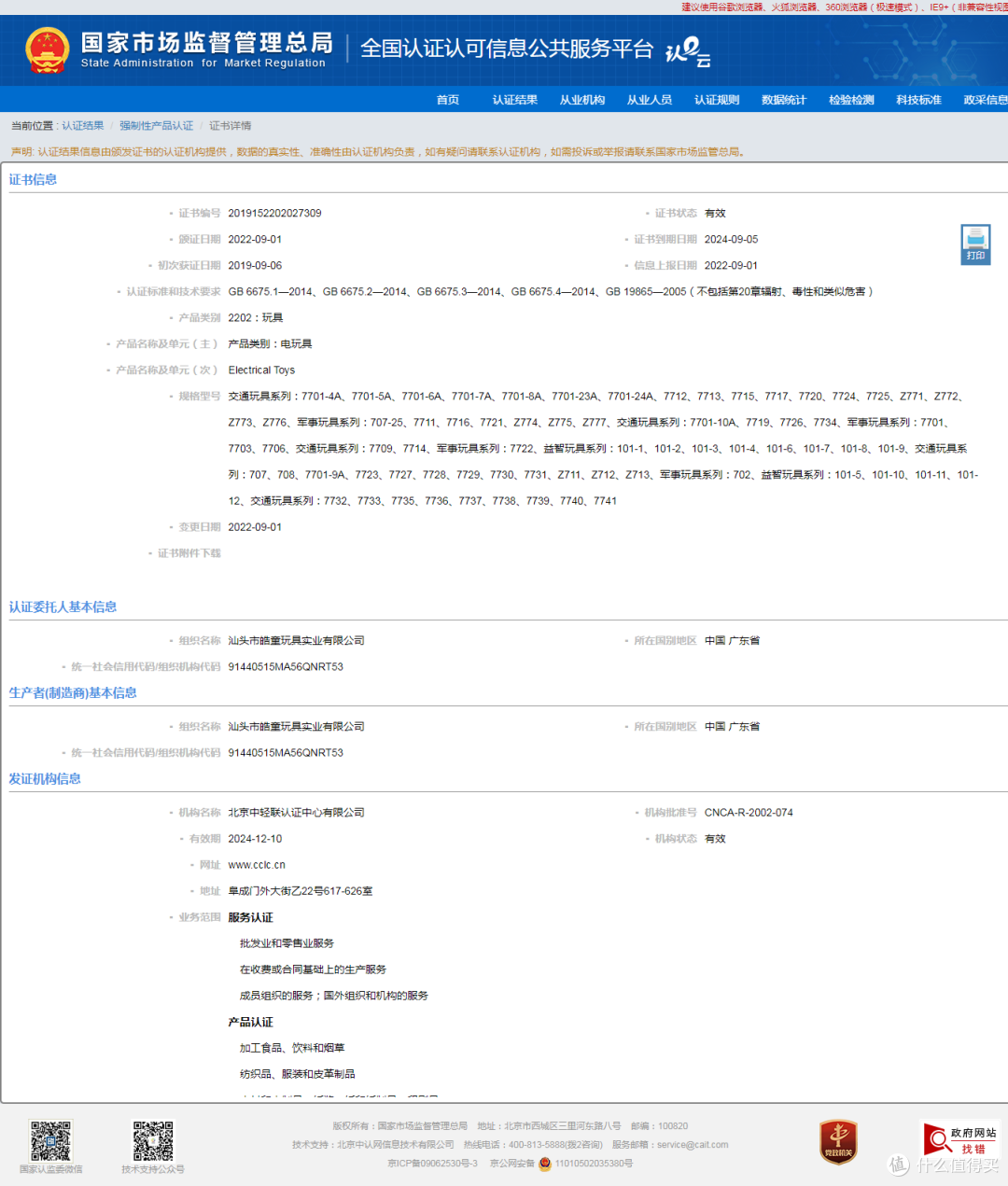Screen dimensions: 1008x1186
Task: Click the 京公网安备 11010502035380号 link
Action: click(x=561, y=1164)
